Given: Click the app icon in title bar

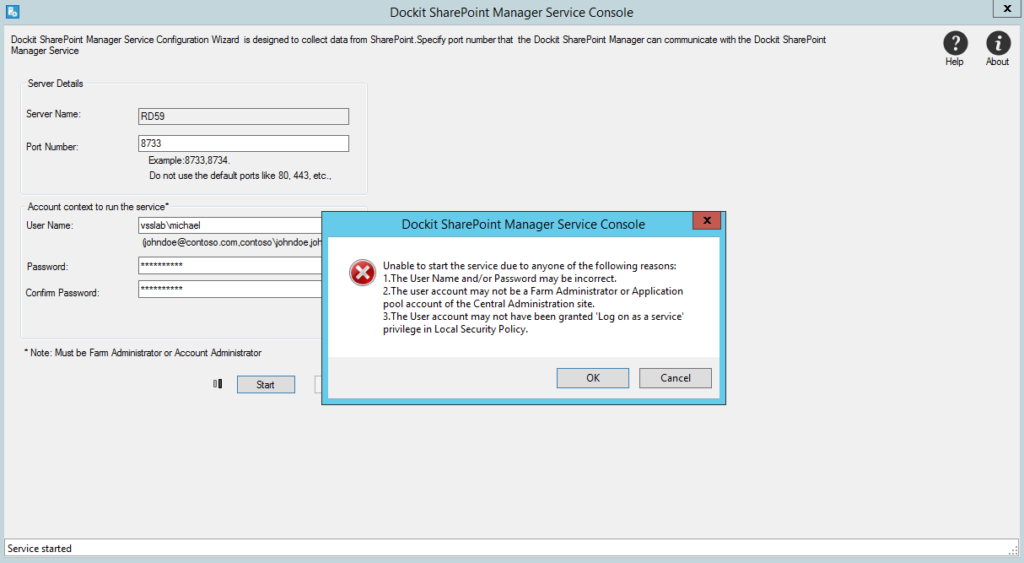Looking at the screenshot, I should pos(12,11).
